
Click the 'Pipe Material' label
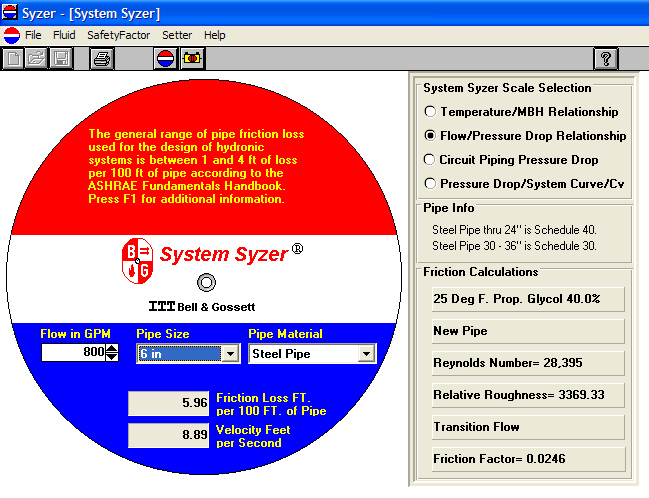pyautogui.click(x=285, y=334)
